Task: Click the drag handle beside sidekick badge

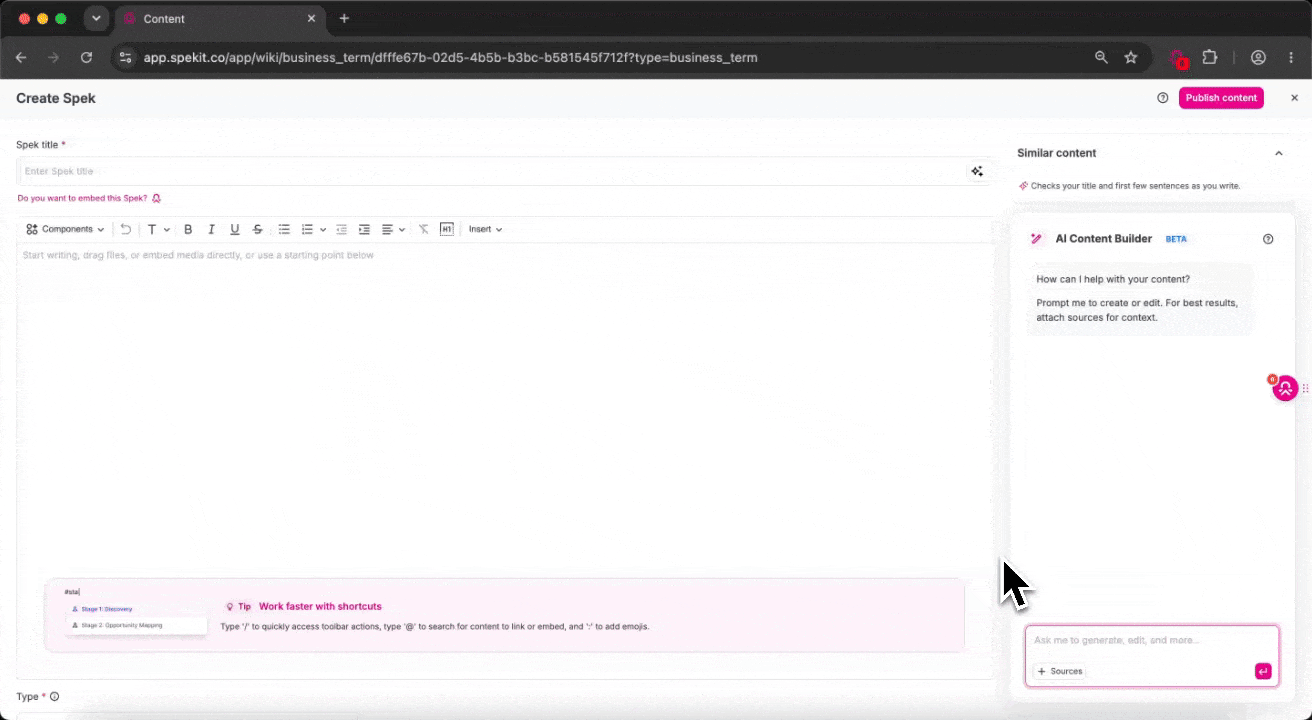Action: (x=1306, y=388)
